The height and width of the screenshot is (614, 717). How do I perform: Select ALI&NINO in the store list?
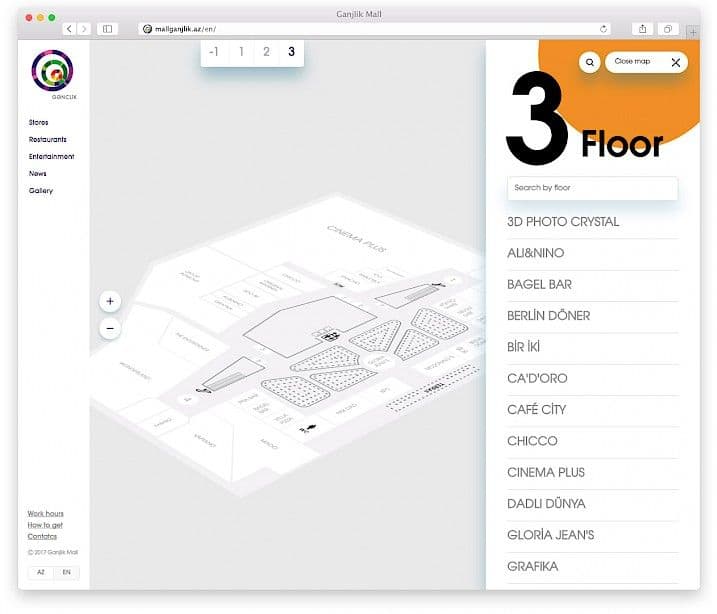click(x=593, y=253)
